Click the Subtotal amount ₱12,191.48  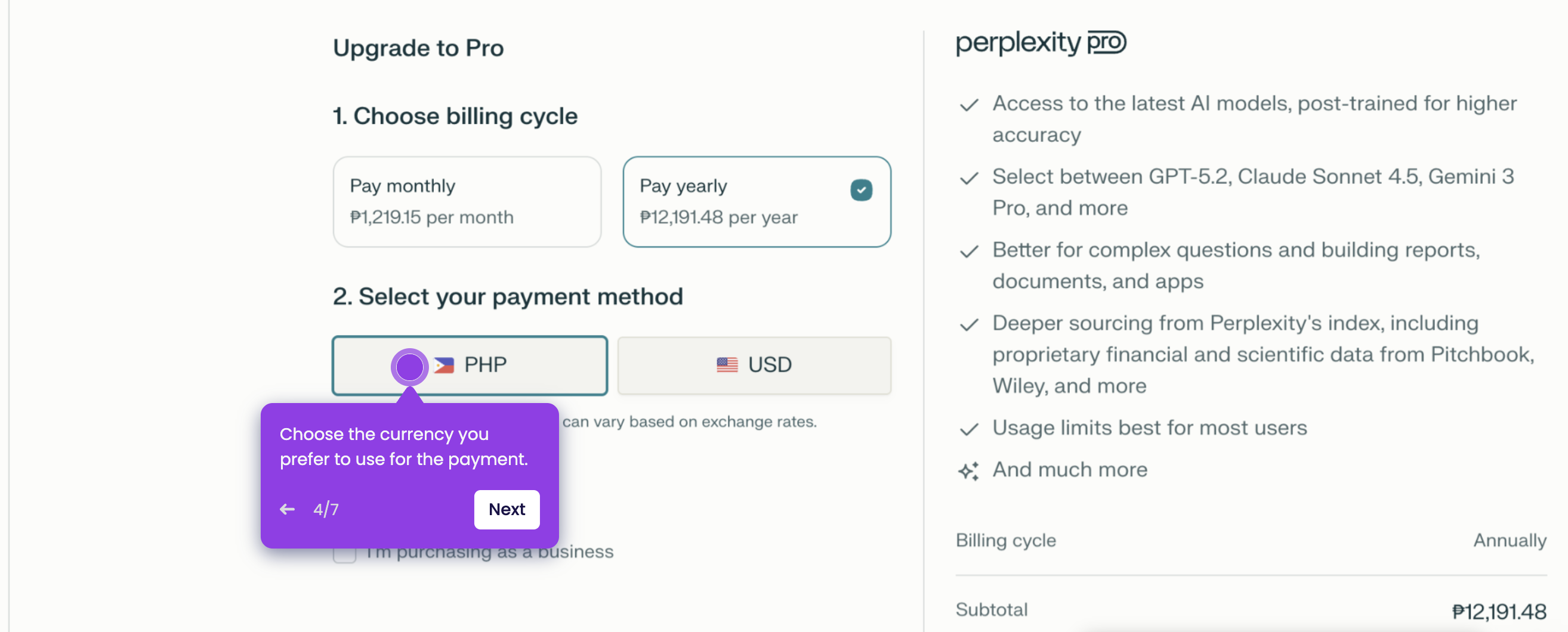(x=1499, y=611)
